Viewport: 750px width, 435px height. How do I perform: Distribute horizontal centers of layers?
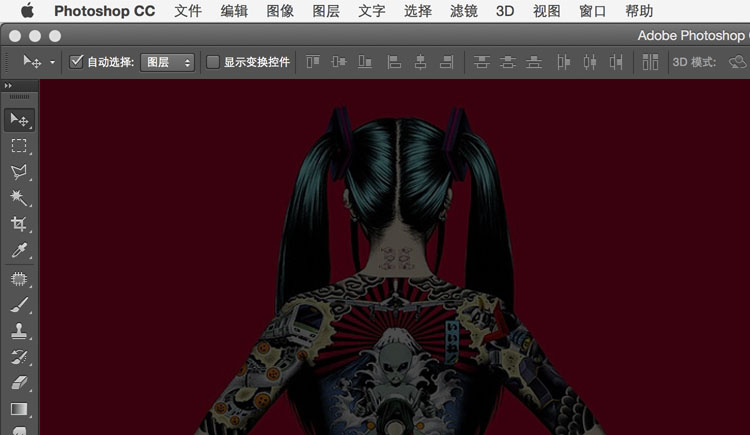pyautogui.click(x=590, y=62)
